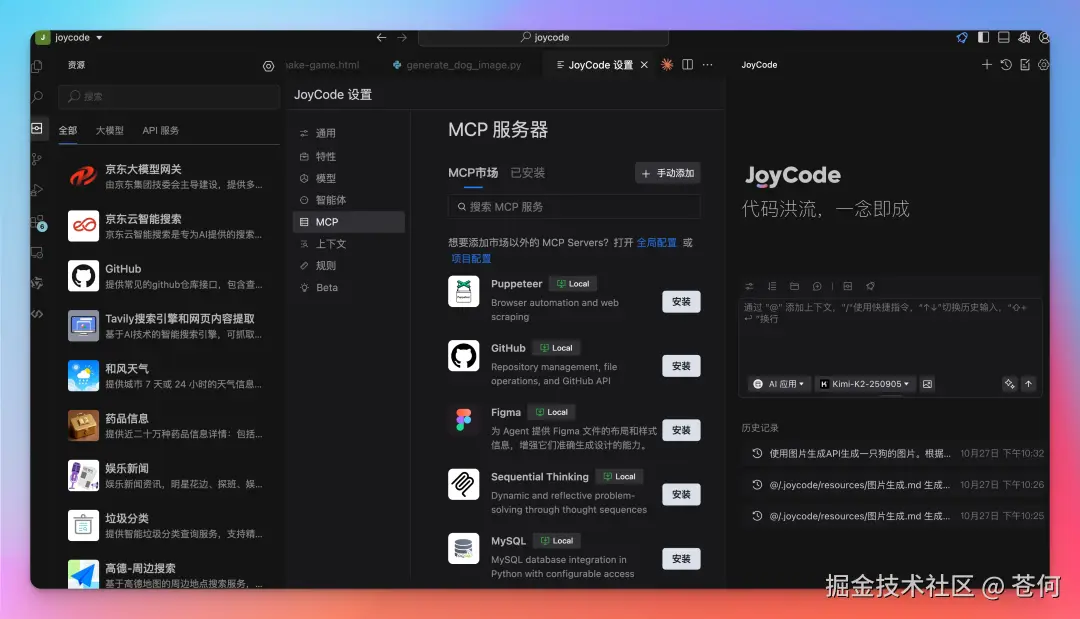
Task: Click the flame icon beside JoyCode 设置 tab
Action: [666, 63]
